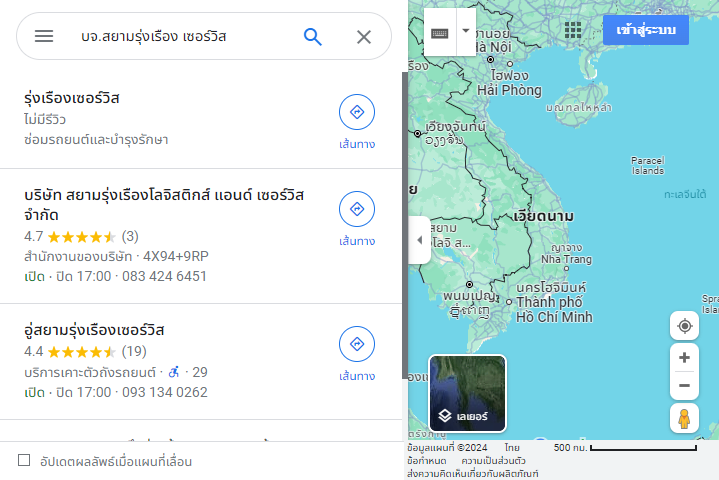Image resolution: width=719 pixels, height=480 pixels.
Task: Expand the input tools dropdown arrow
Action: click(466, 31)
